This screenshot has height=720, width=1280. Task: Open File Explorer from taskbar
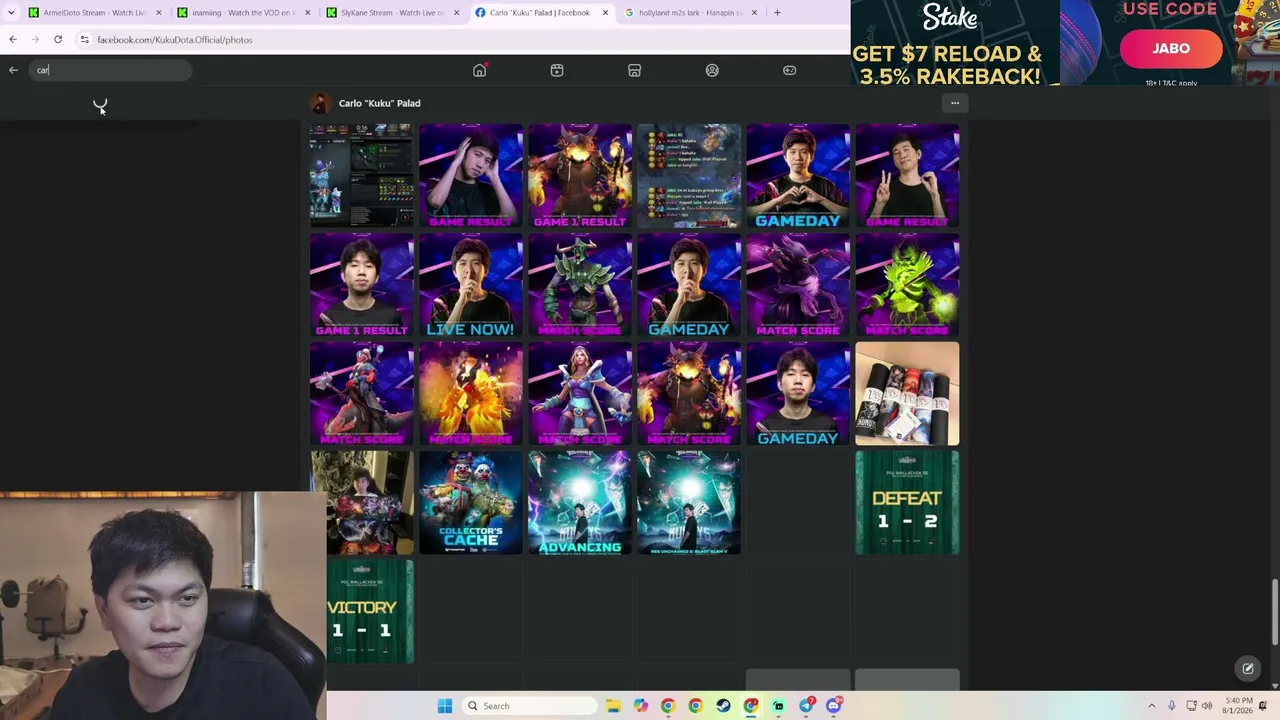pyautogui.click(x=613, y=706)
